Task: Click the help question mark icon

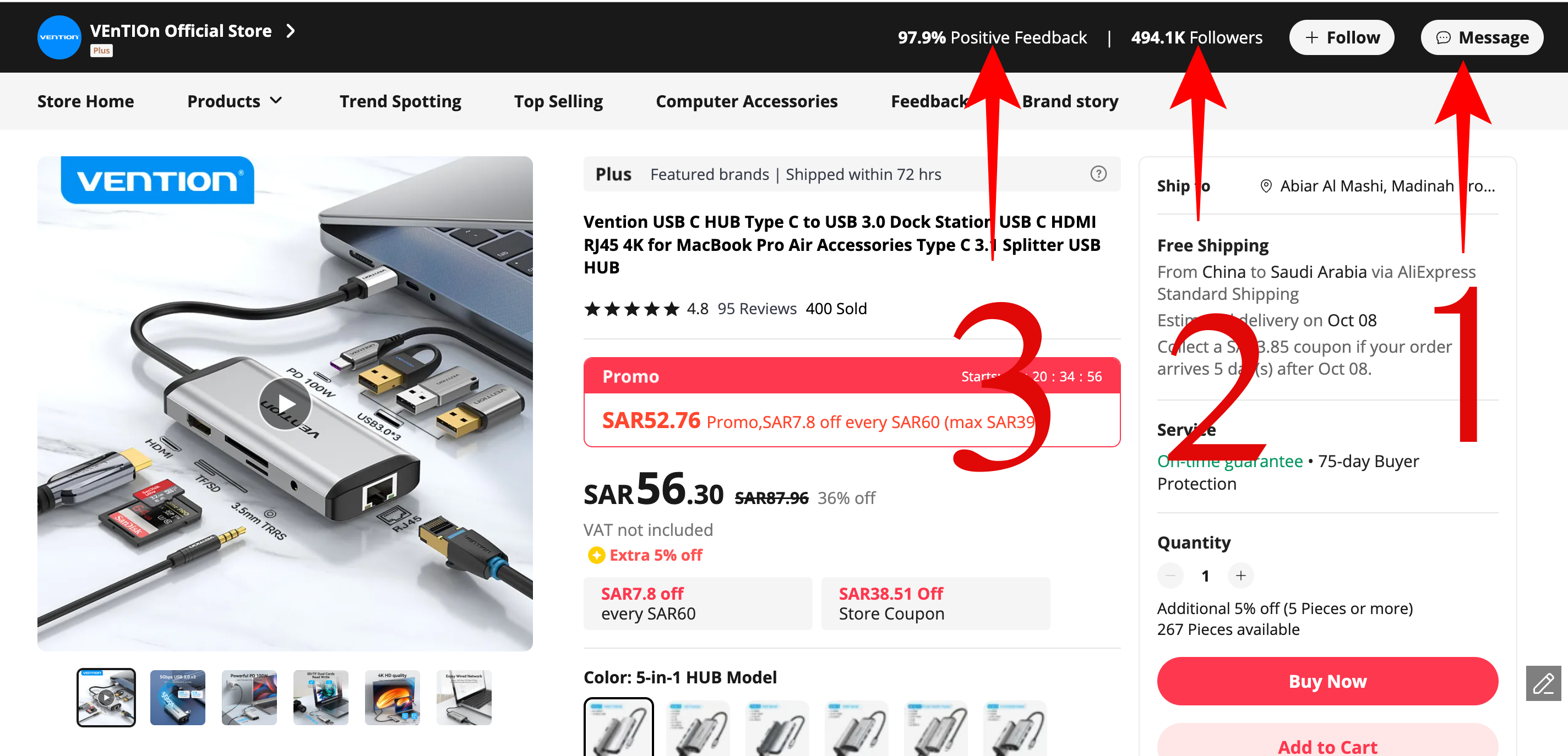Action: tap(1097, 174)
